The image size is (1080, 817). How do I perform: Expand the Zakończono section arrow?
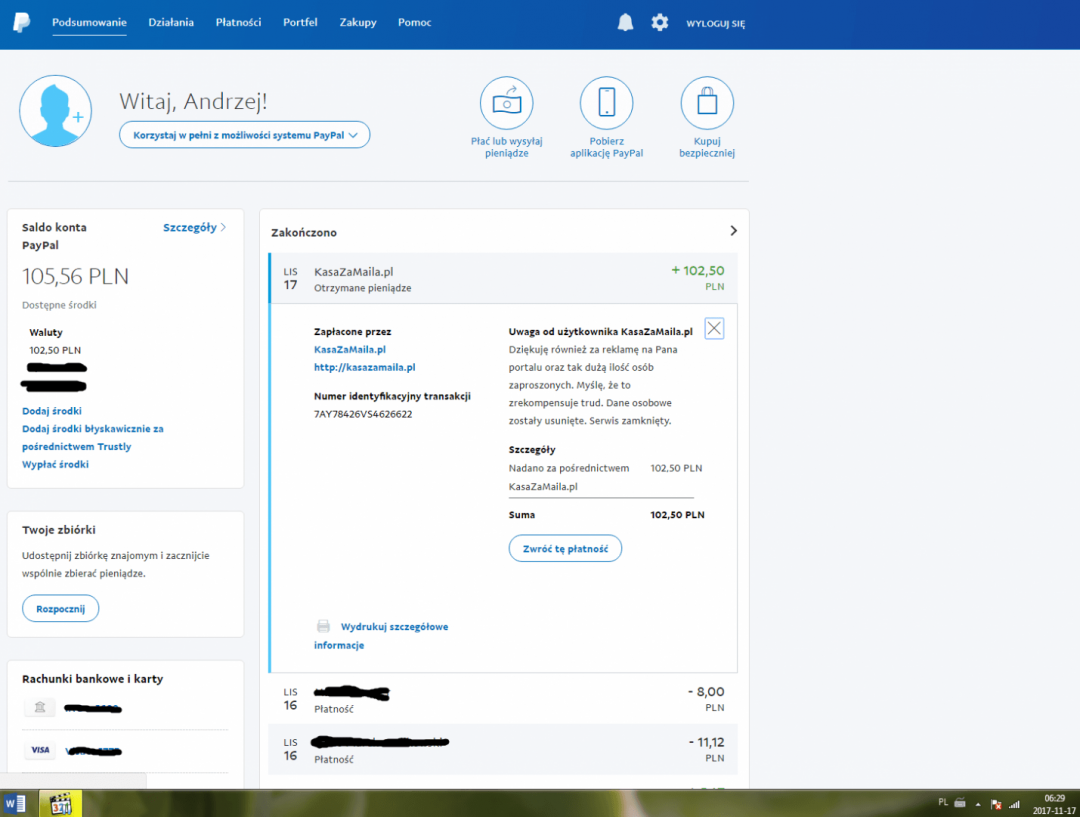(x=733, y=231)
